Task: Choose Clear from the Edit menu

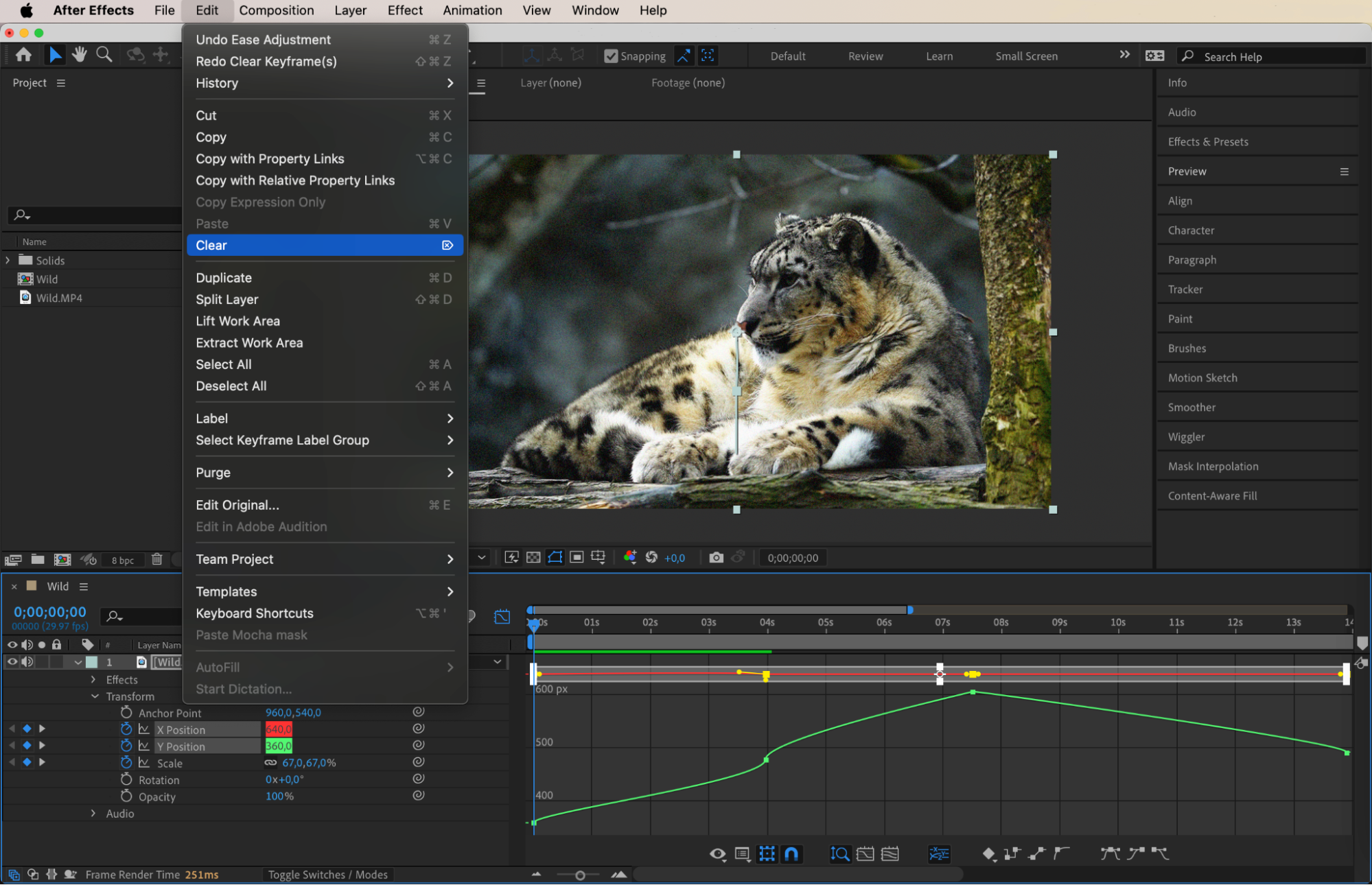Action: [211, 246]
